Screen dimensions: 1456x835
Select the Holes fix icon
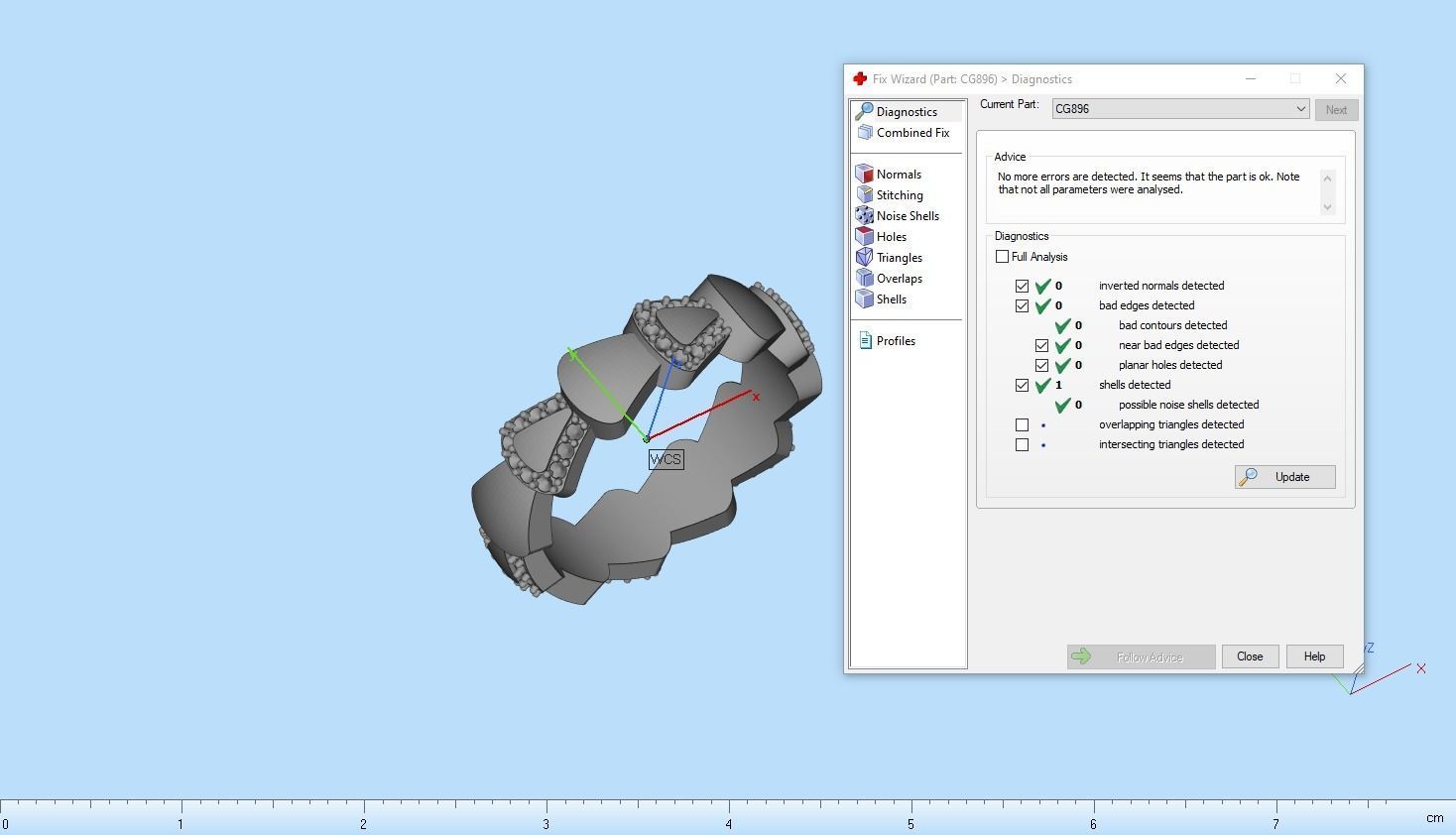click(x=864, y=236)
